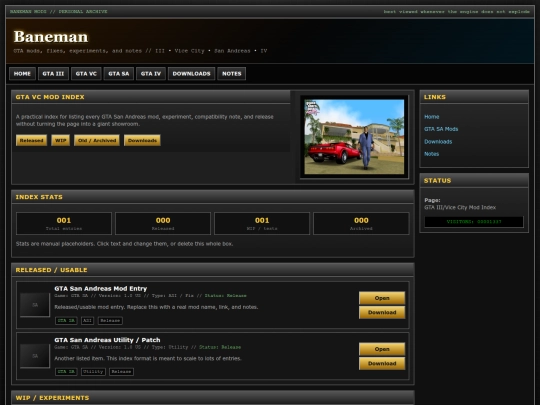Click the SA icon of Mod Entry
540x405 pixels.
[35, 305]
